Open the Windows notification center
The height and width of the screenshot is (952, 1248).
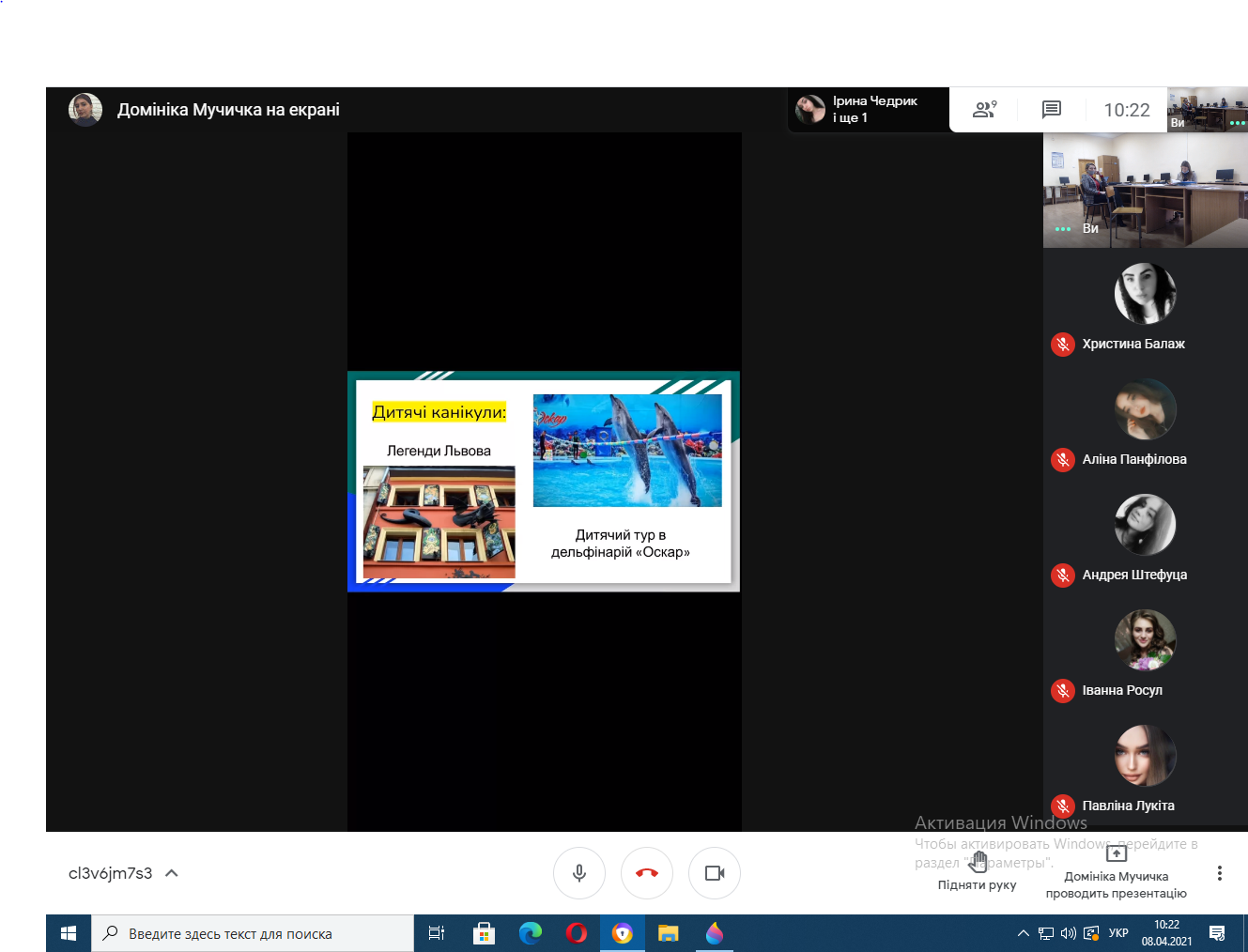pos(1217,933)
